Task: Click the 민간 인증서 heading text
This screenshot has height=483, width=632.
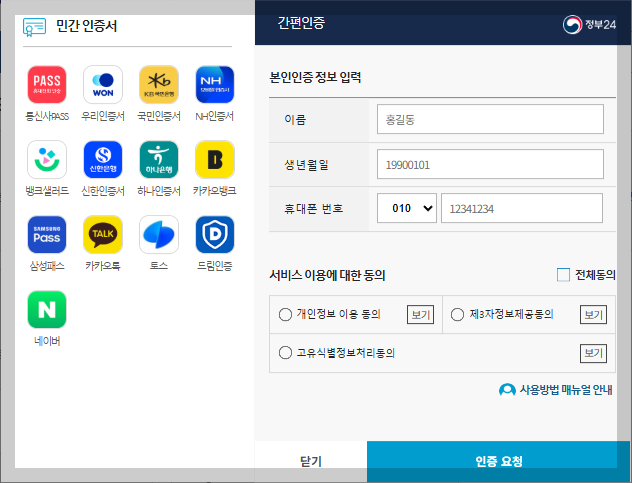Action: (x=87, y=26)
